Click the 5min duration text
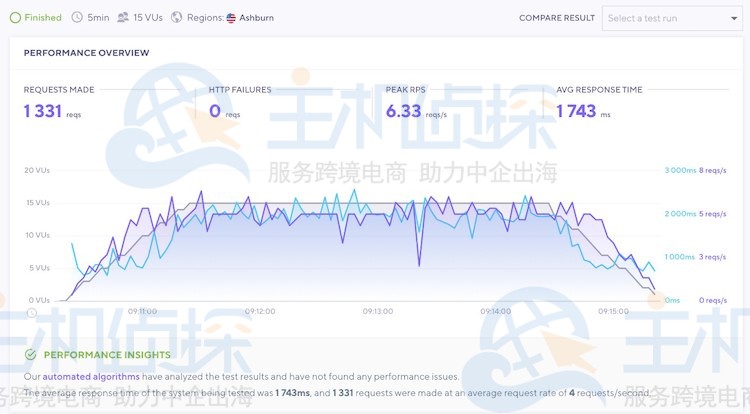Image resolution: width=750 pixels, height=414 pixels. click(98, 18)
